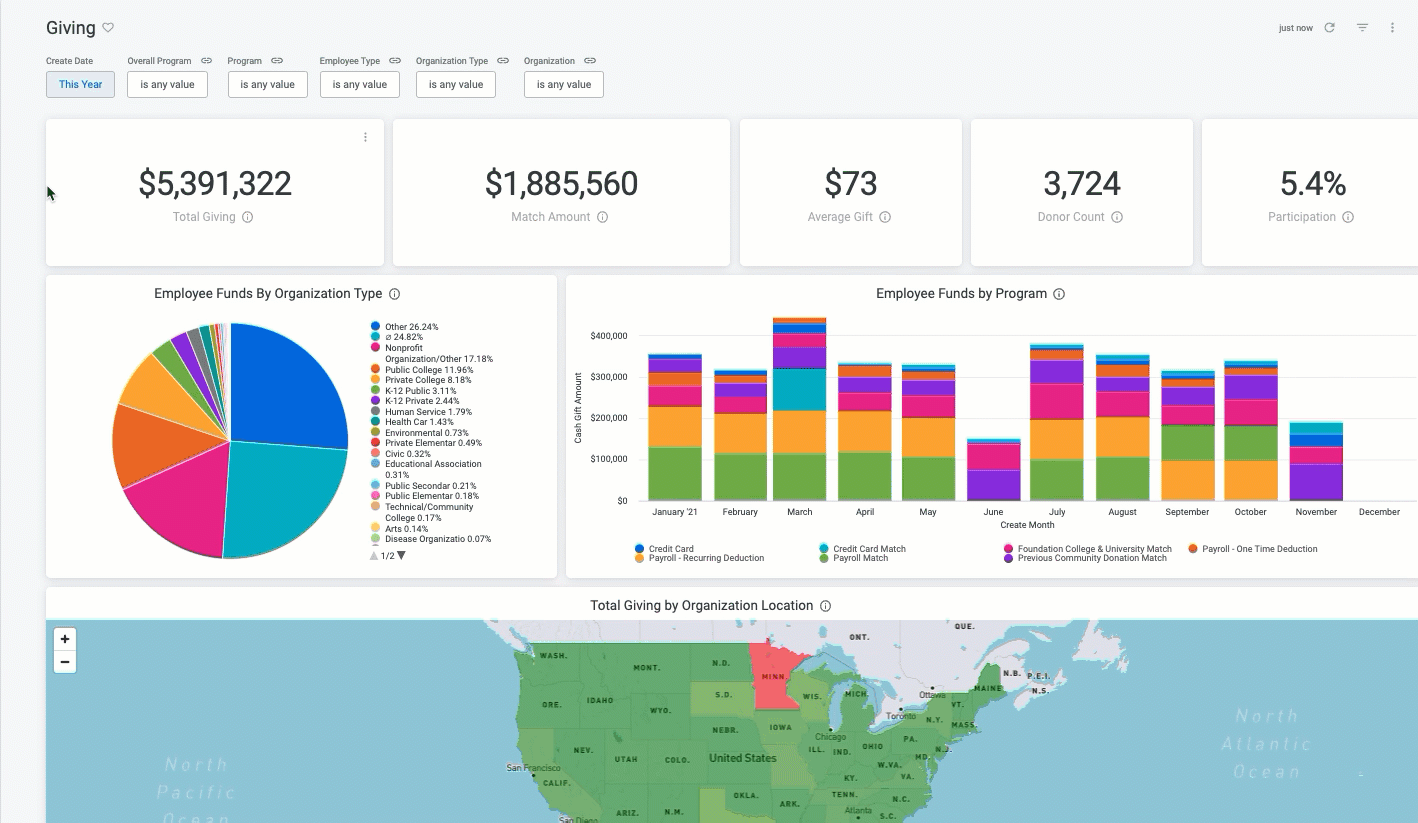Click the link icon beside Overall Program
Screen dimensions: 1418x823
[x=206, y=61]
